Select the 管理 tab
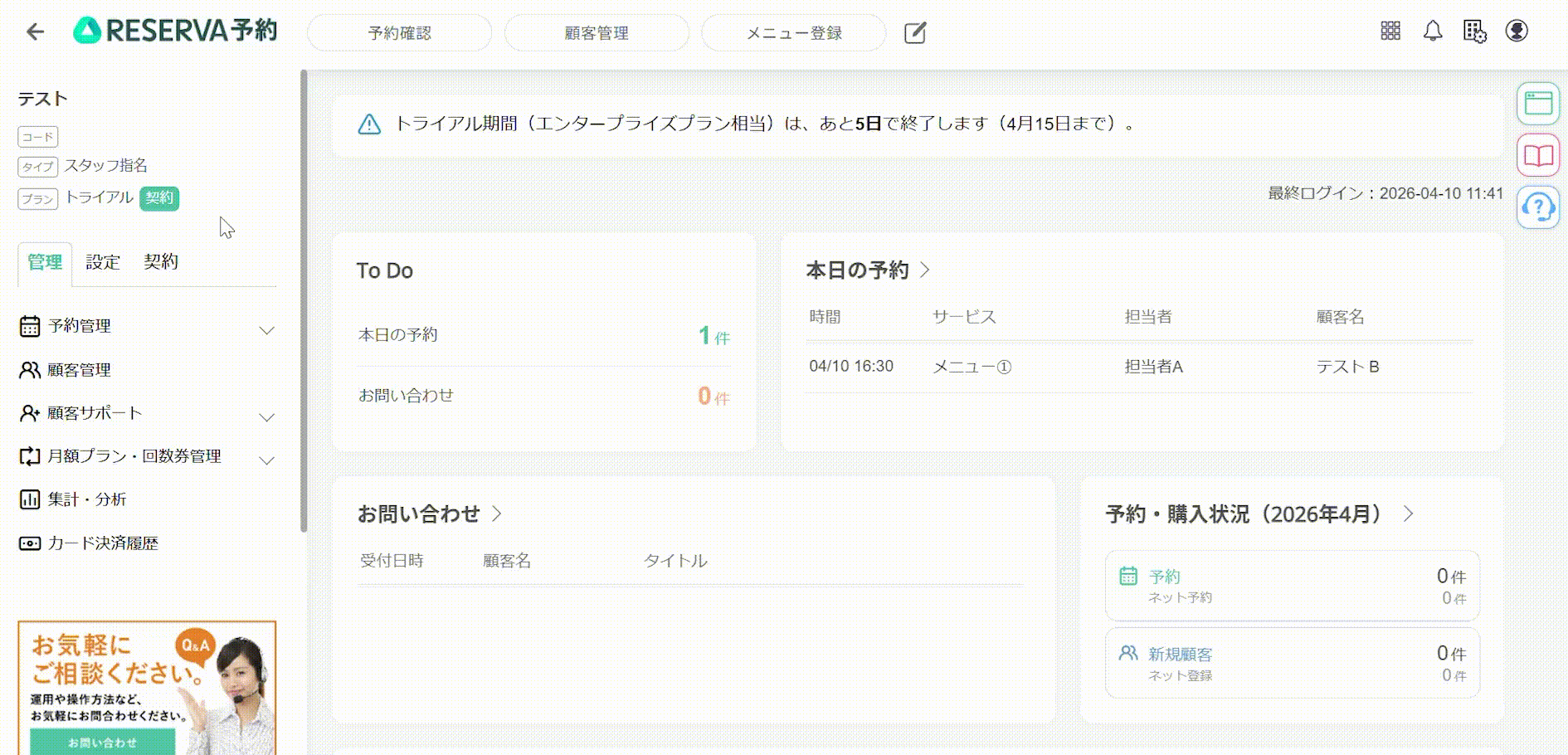 45,263
